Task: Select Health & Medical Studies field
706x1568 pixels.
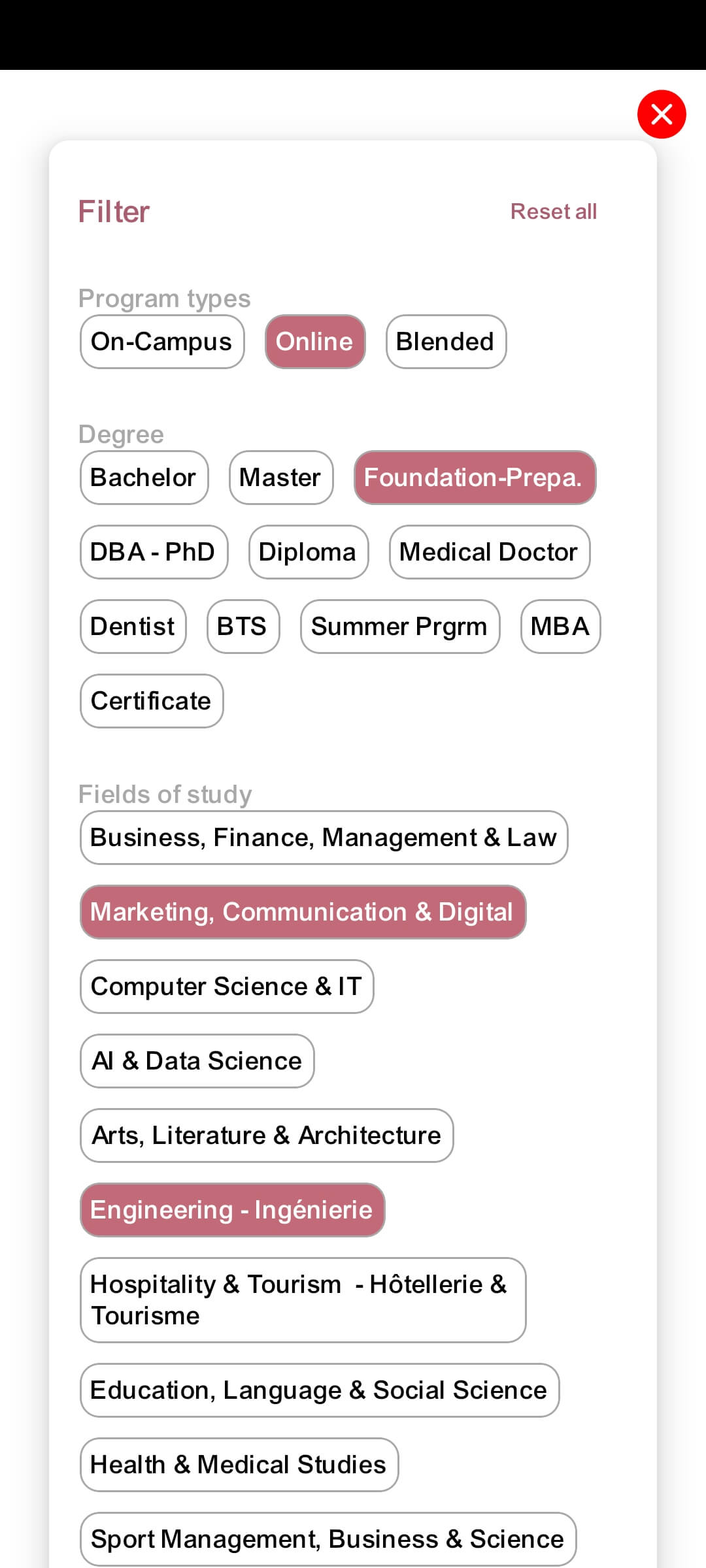Action: (239, 1465)
